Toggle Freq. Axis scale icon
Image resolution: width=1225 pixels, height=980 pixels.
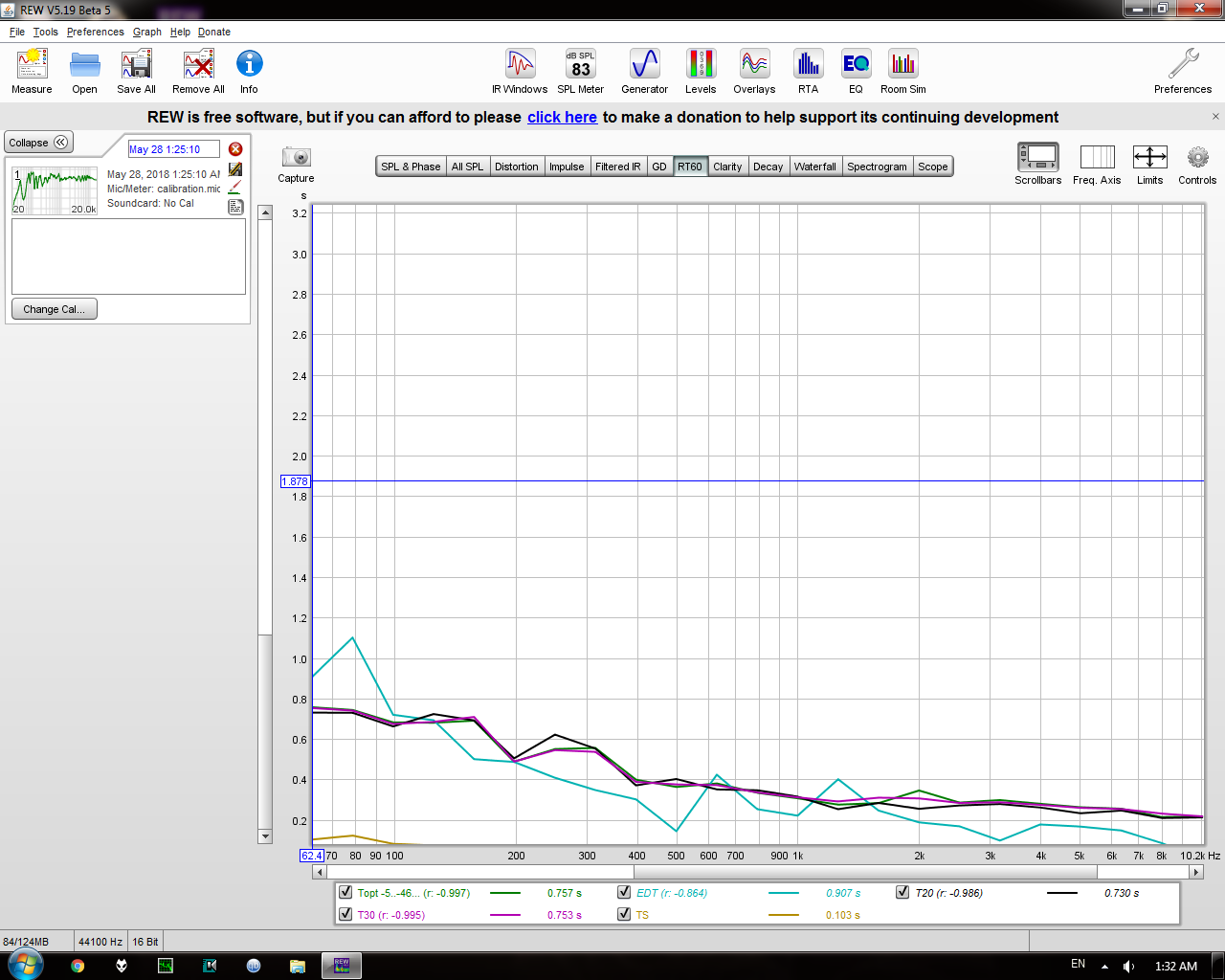pyautogui.click(x=1097, y=163)
